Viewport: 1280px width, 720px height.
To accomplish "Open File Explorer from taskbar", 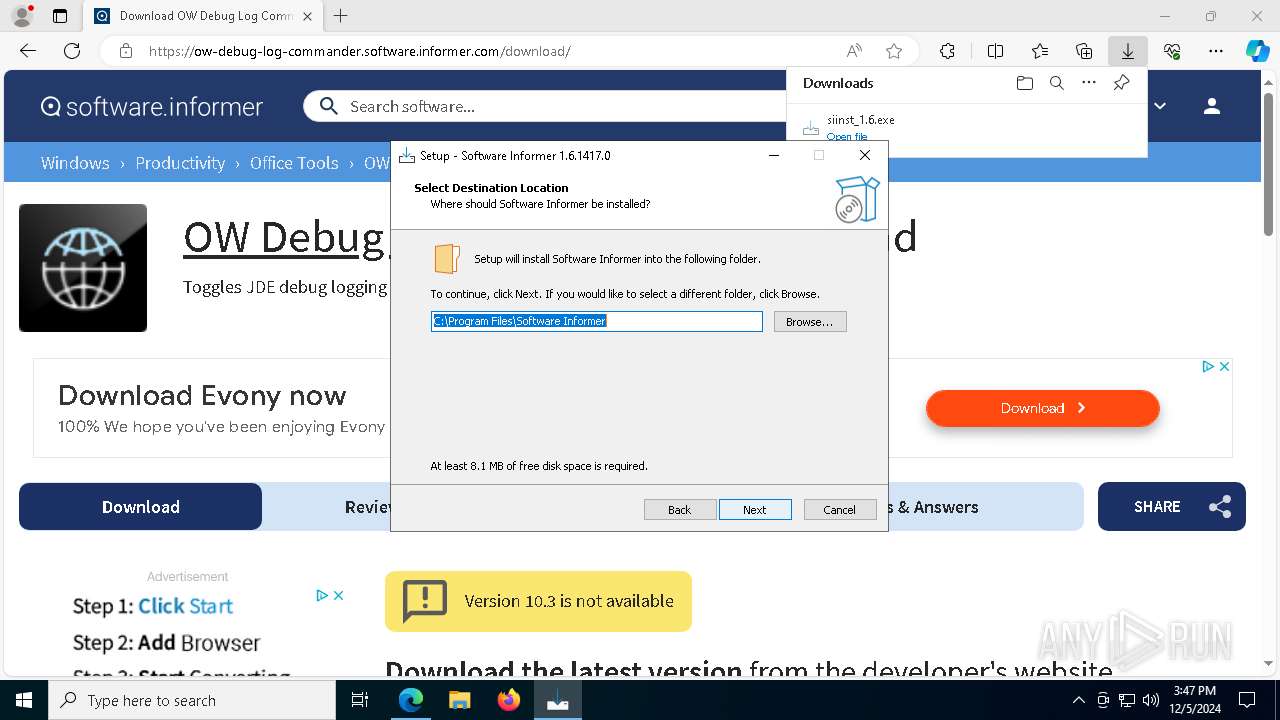I will click(x=459, y=700).
